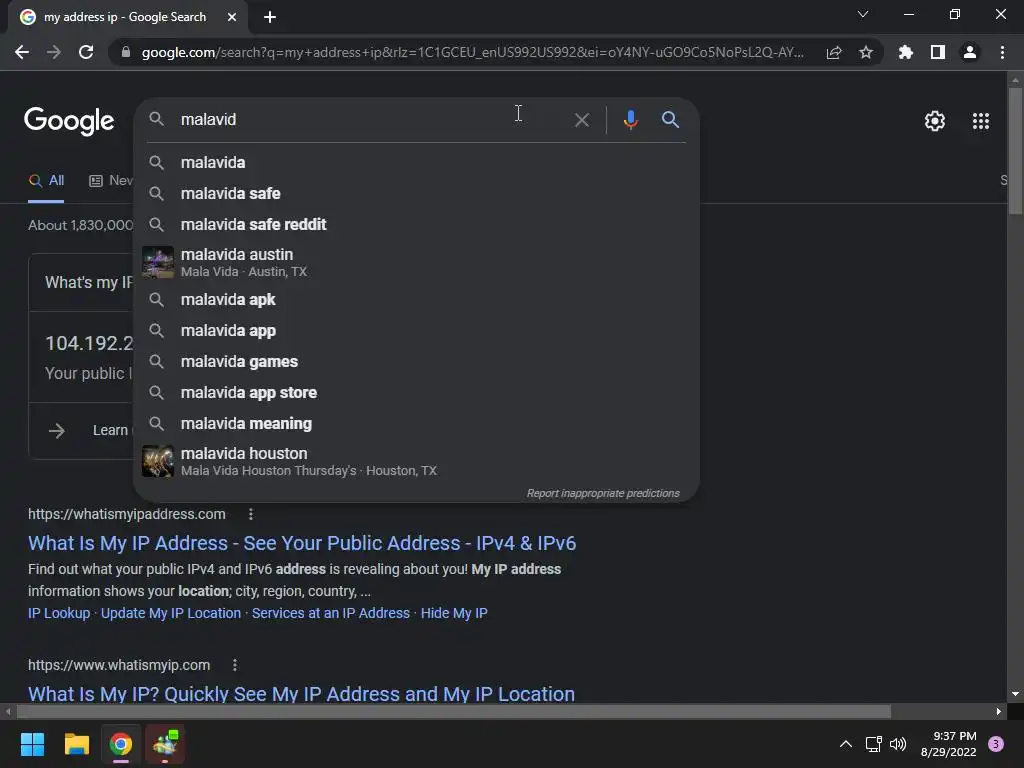Open Chrome's three-dot menu
Image resolution: width=1024 pixels, height=768 pixels.
(x=1002, y=52)
